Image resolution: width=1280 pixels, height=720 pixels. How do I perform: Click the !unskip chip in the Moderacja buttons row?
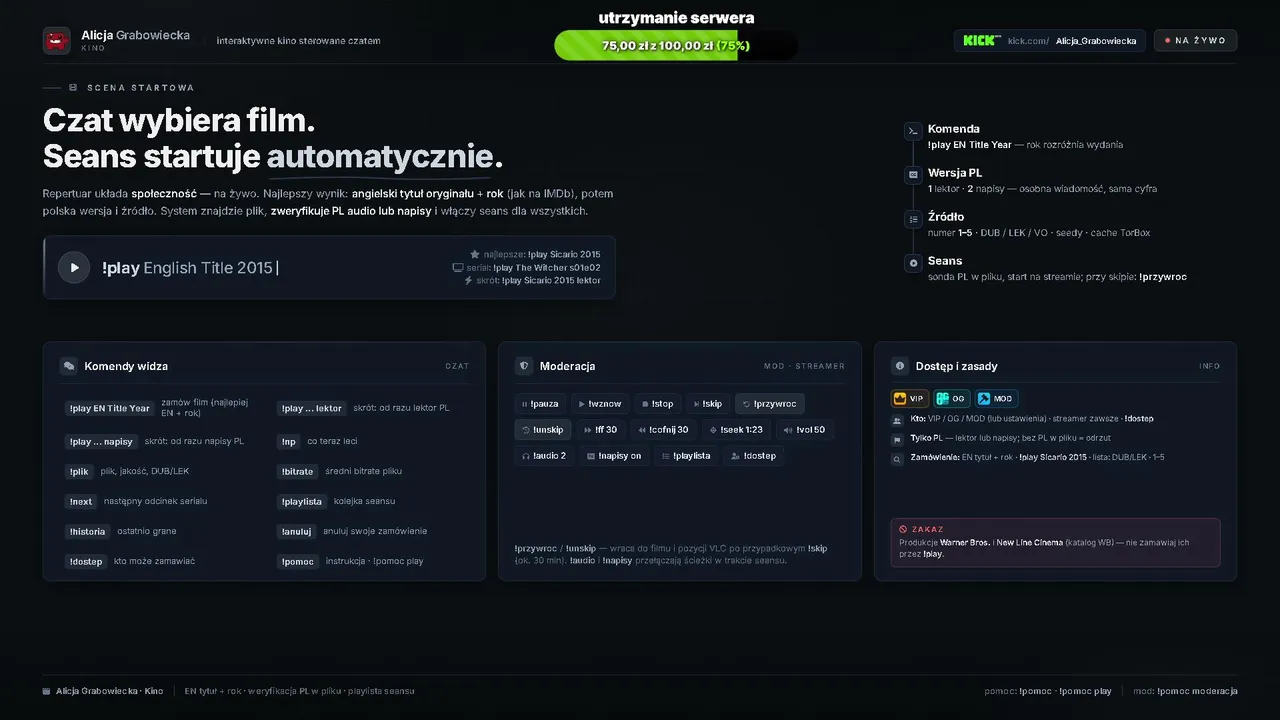(x=542, y=429)
